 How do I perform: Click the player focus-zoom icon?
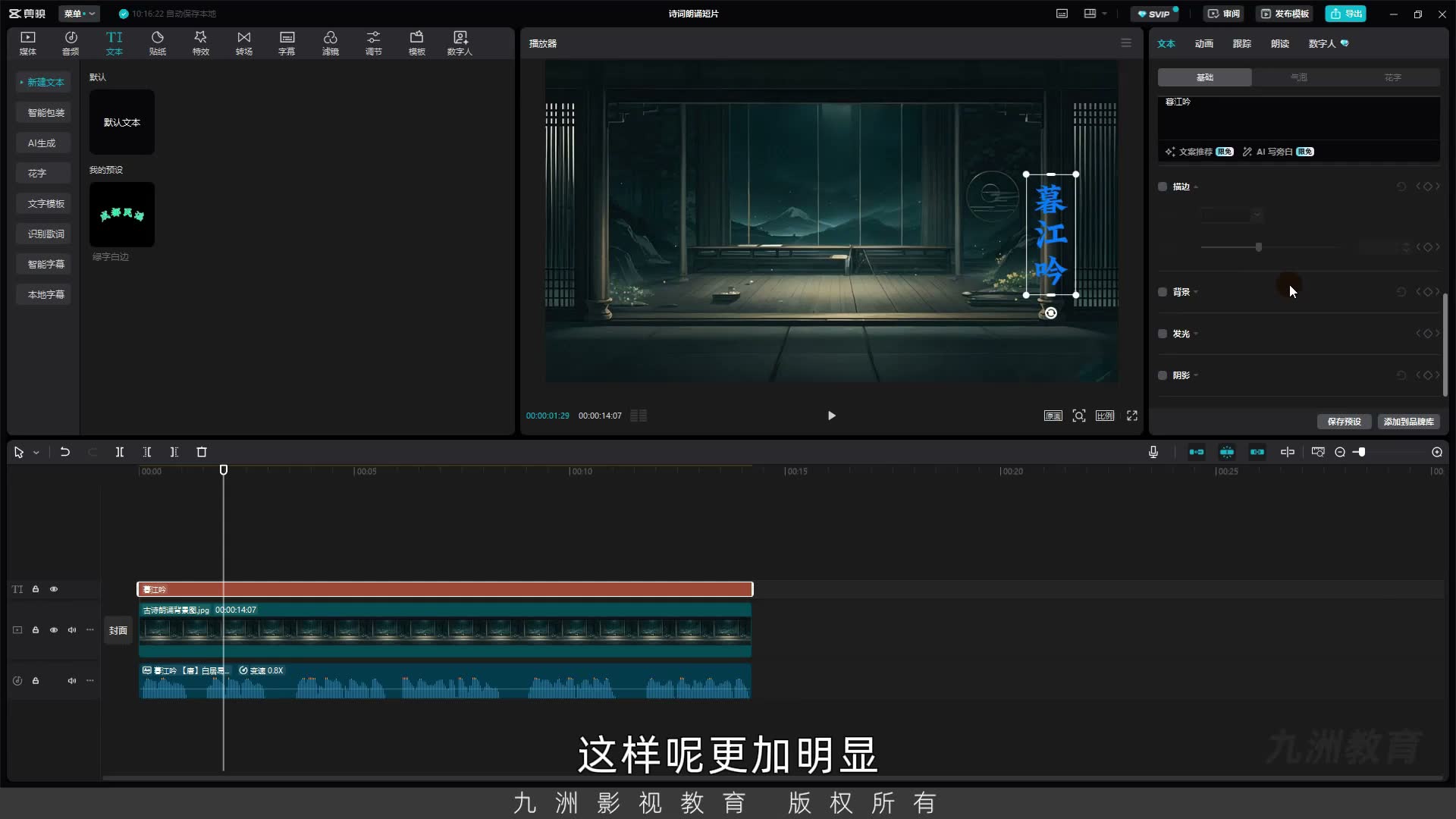[x=1079, y=416]
